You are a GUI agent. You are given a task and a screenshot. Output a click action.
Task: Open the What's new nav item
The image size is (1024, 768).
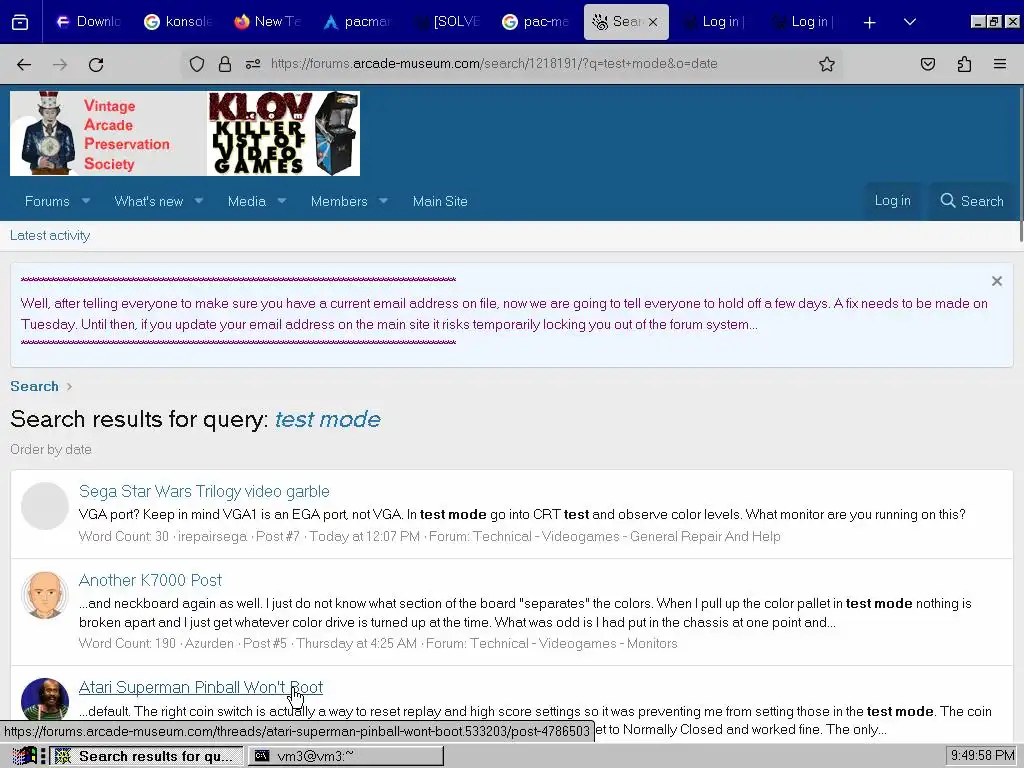(x=149, y=201)
